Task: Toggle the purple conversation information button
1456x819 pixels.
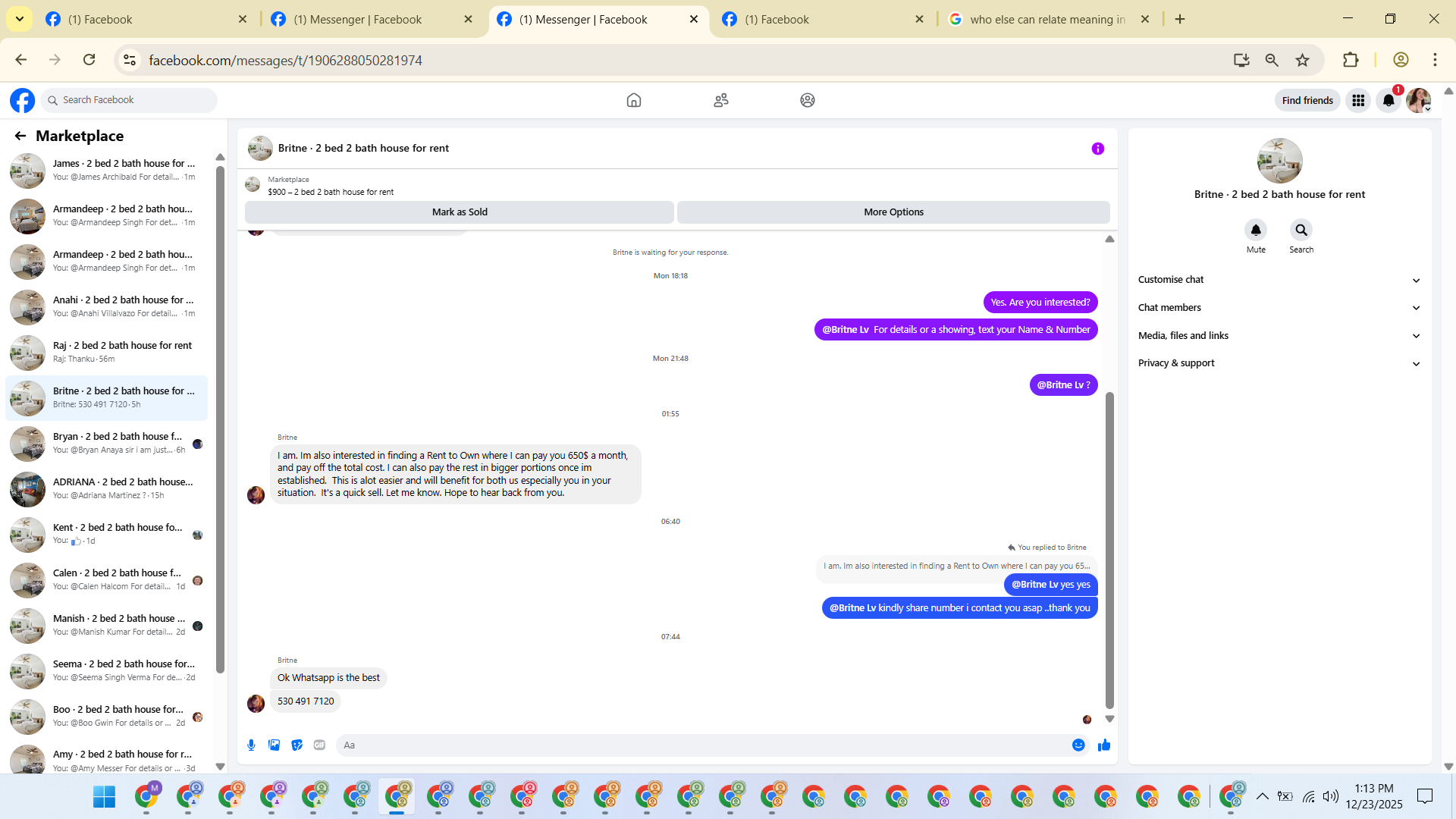Action: [x=1097, y=149]
